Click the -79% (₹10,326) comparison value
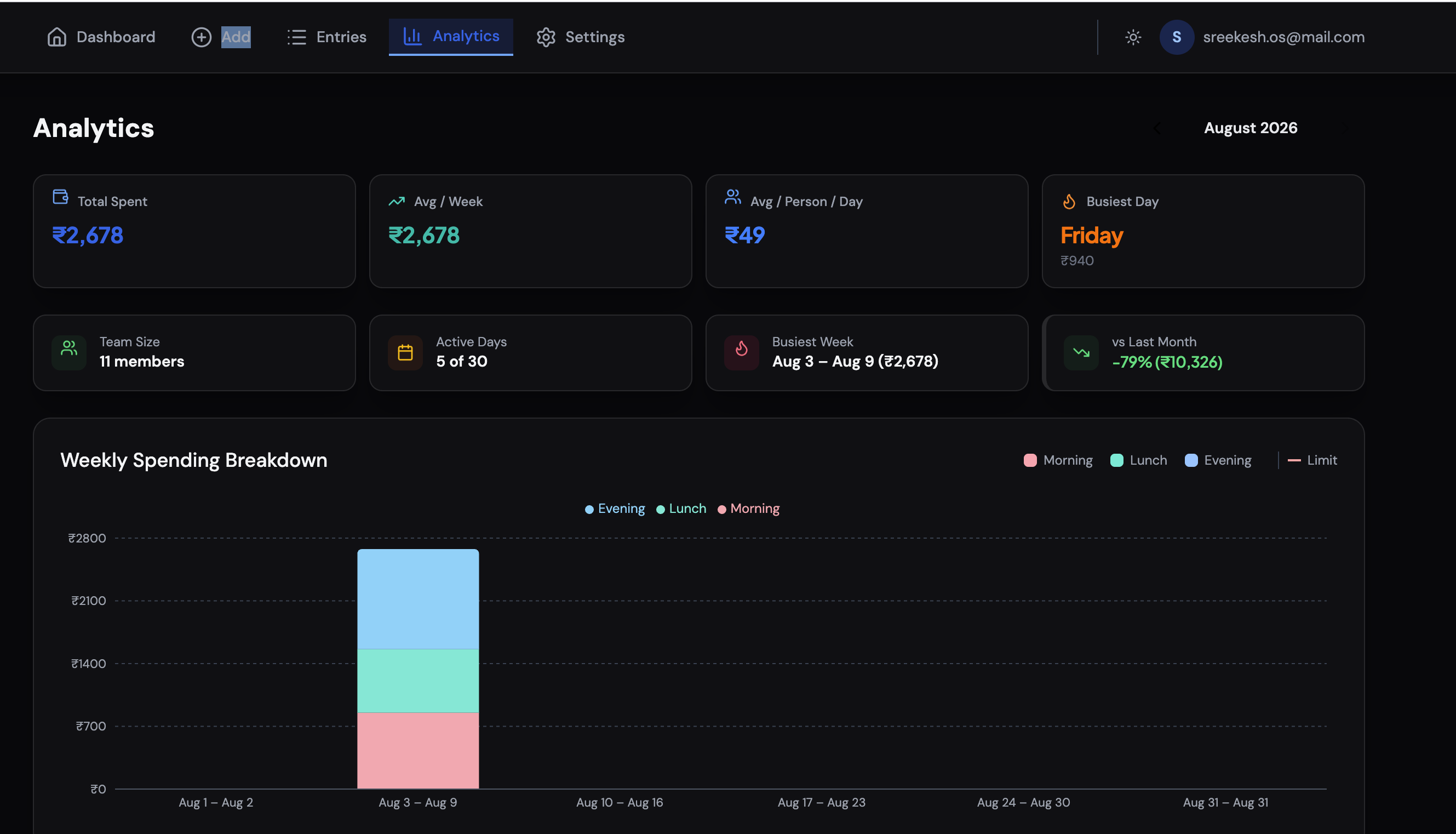The height and width of the screenshot is (834, 1456). pos(1167,362)
